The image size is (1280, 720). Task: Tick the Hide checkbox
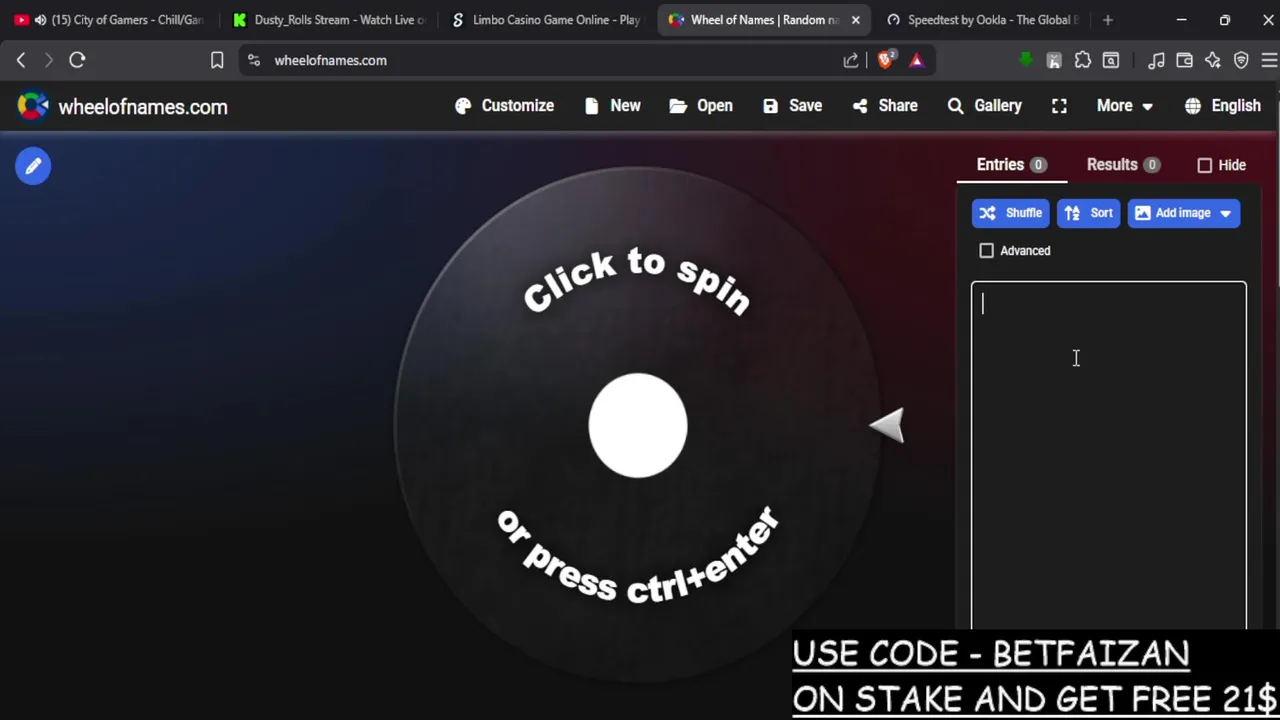[x=1205, y=165]
